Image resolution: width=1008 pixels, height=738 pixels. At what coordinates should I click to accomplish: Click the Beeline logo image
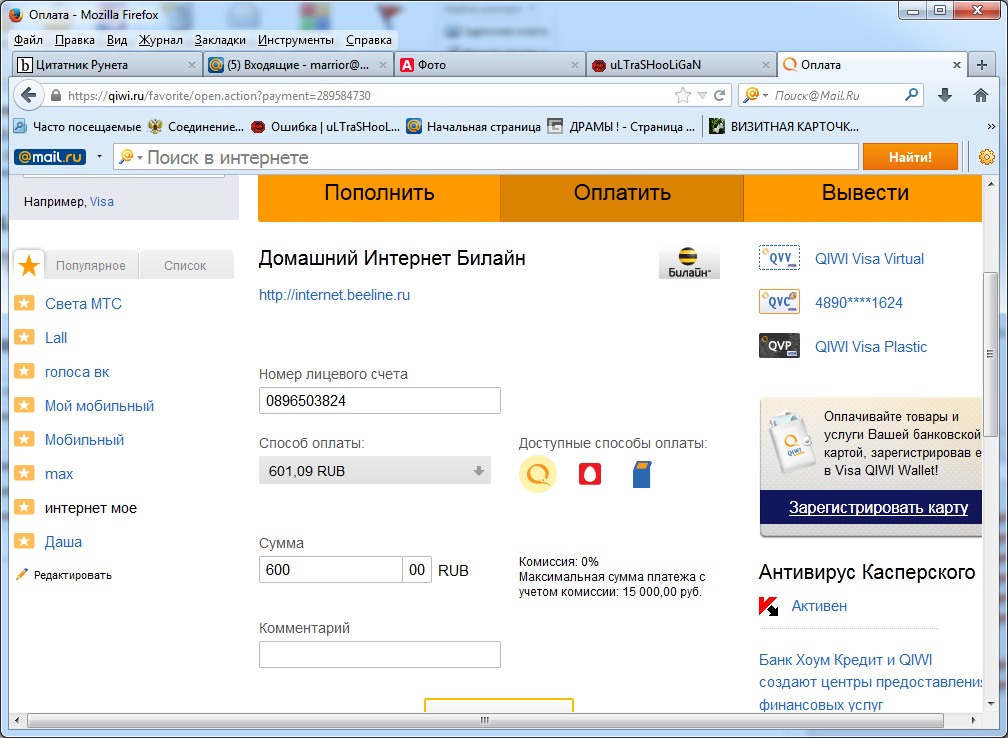pyautogui.click(x=689, y=262)
